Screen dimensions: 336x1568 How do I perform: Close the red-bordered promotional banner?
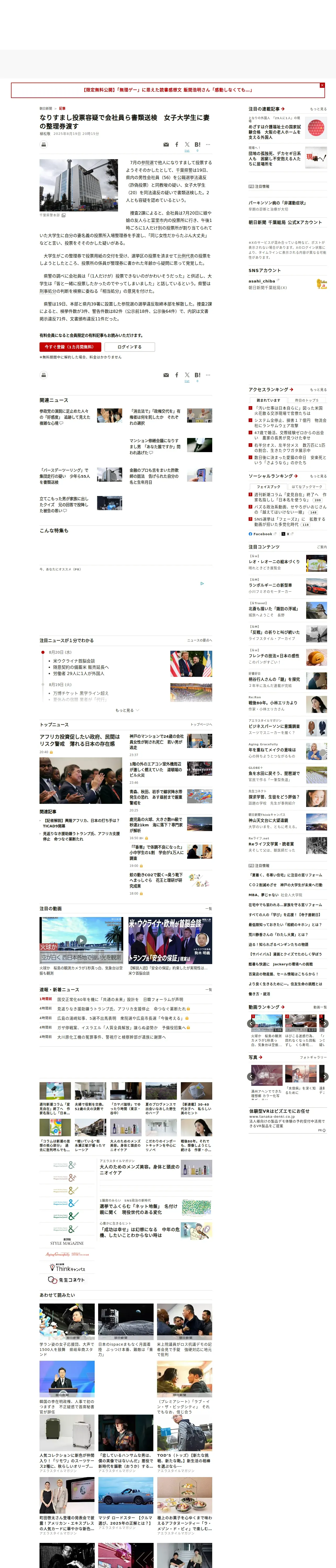click(322, 85)
